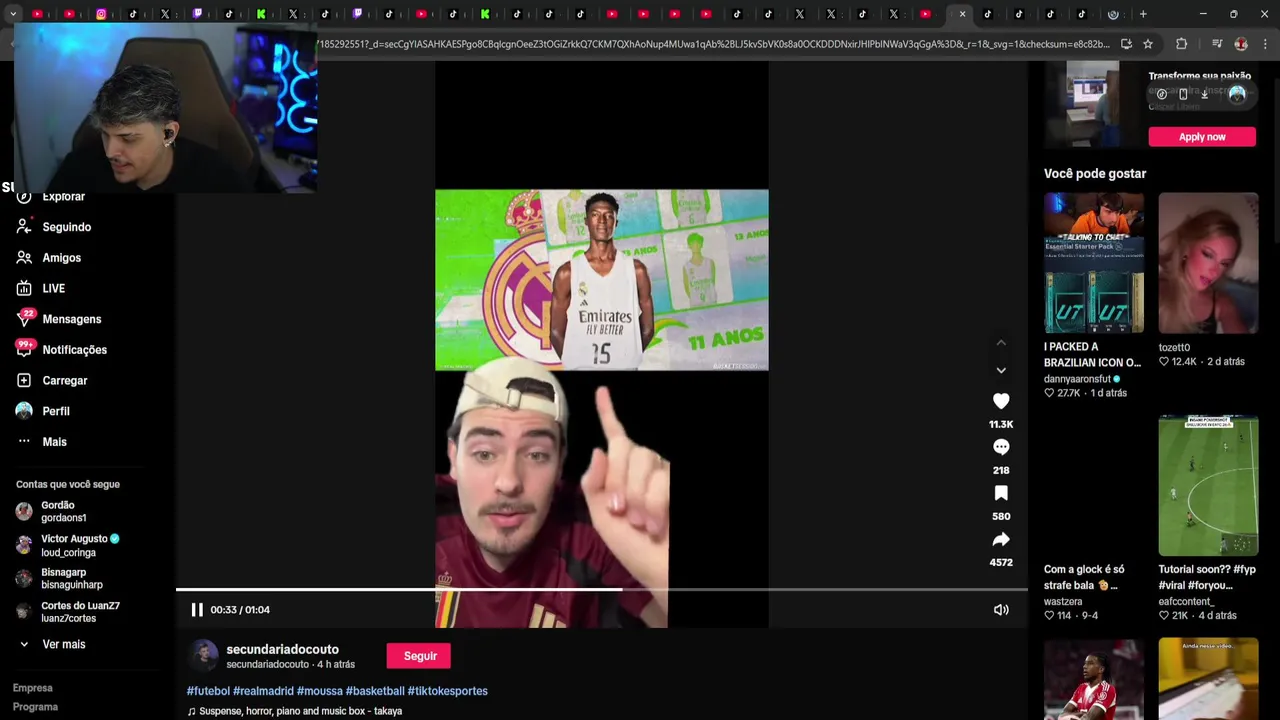Open the wastzera creator link
The width and height of the screenshot is (1280, 720).
pos(1063,602)
